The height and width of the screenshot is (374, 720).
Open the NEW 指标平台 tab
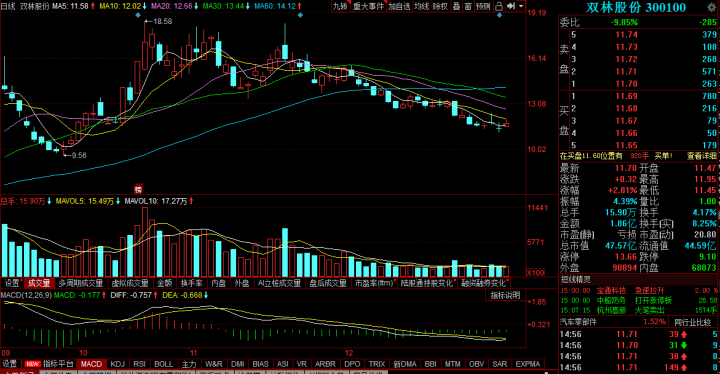click(49, 364)
